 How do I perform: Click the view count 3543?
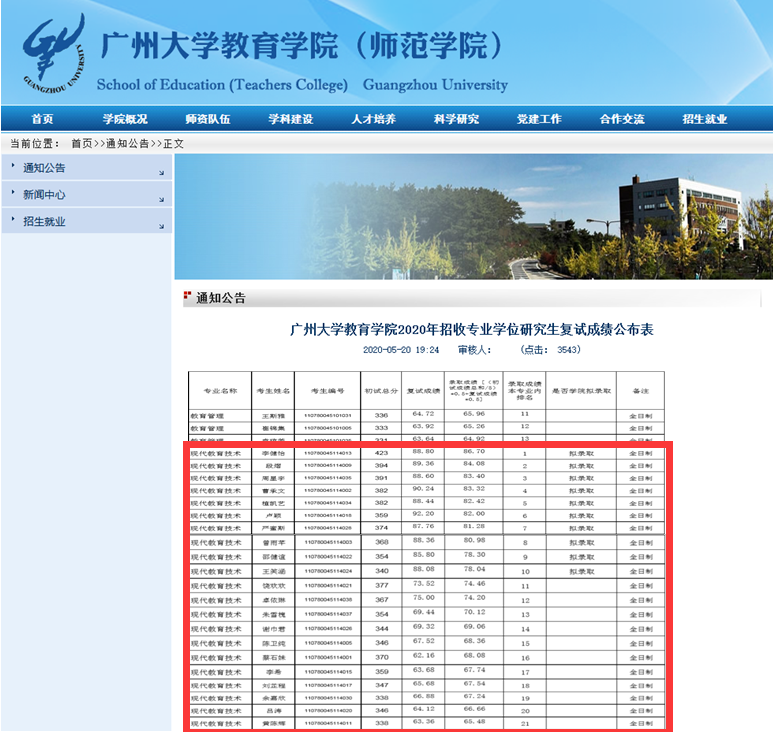(566, 349)
